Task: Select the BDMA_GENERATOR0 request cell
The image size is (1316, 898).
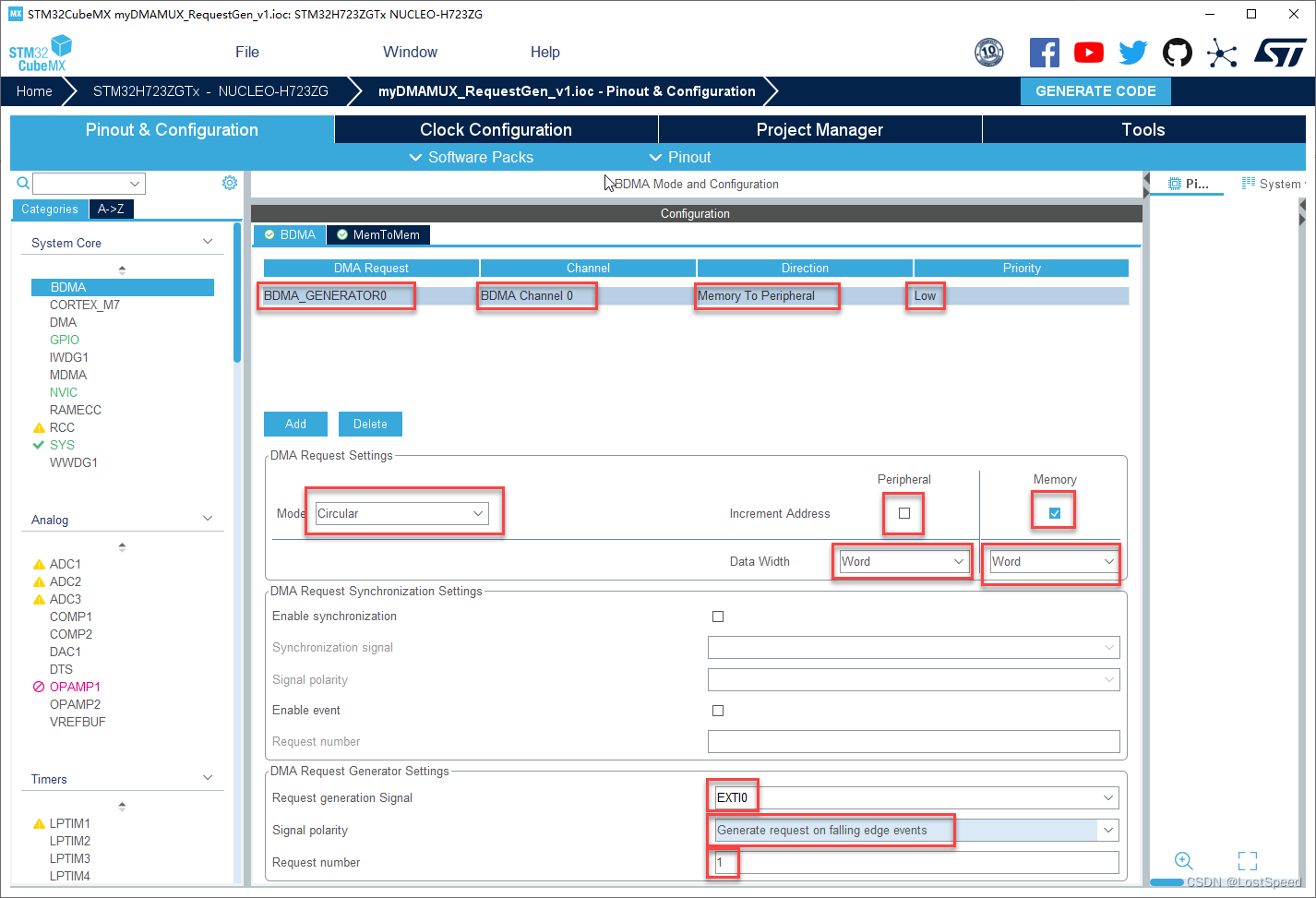Action: point(371,295)
